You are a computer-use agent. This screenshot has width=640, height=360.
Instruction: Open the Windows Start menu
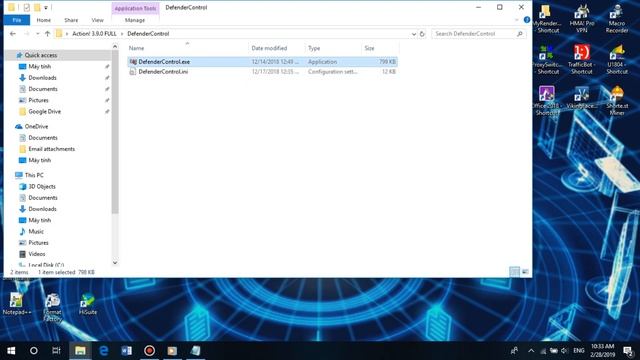(x=11, y=351)
